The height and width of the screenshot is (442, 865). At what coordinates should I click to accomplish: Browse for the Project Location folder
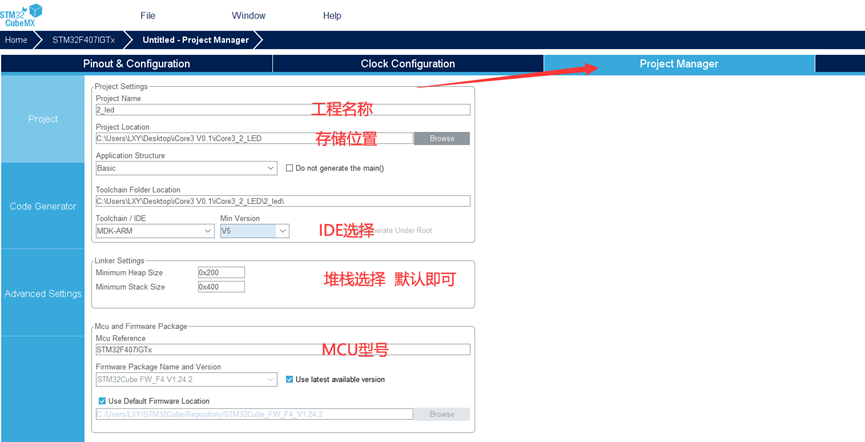tap(441, 139)
